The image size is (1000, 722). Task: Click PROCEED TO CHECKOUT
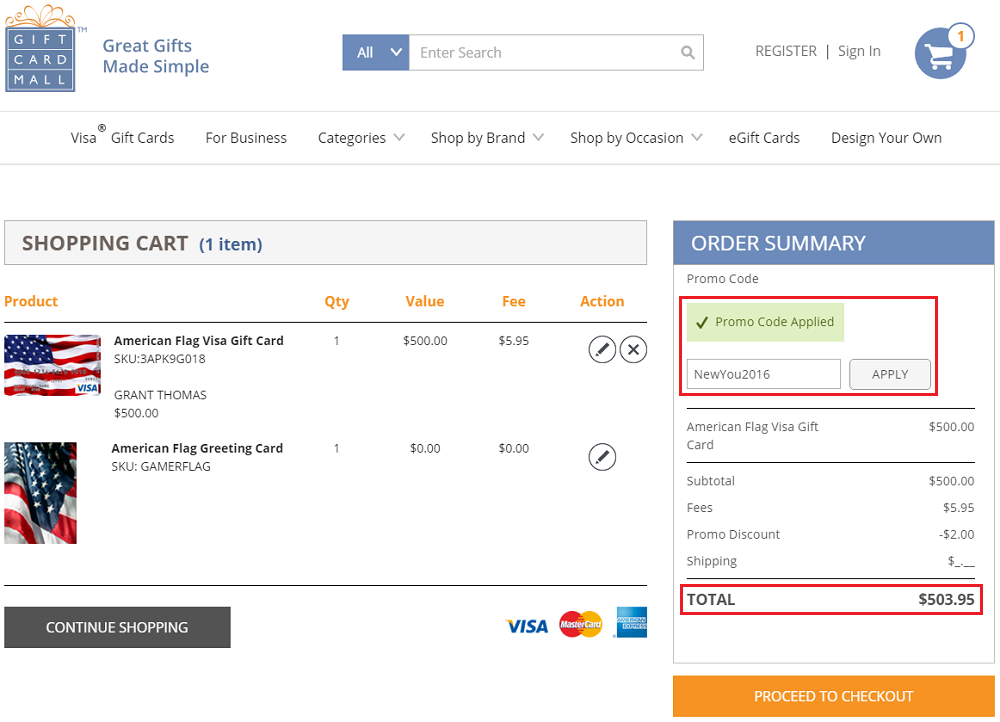point(834,696)
